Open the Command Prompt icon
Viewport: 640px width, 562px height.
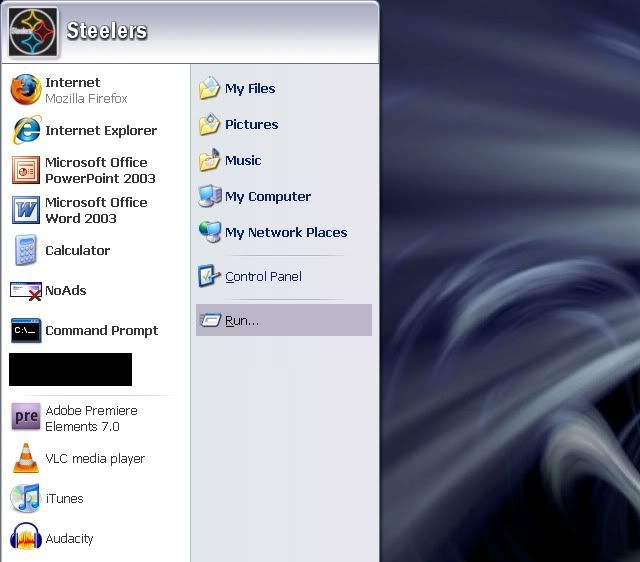(26, 330)
